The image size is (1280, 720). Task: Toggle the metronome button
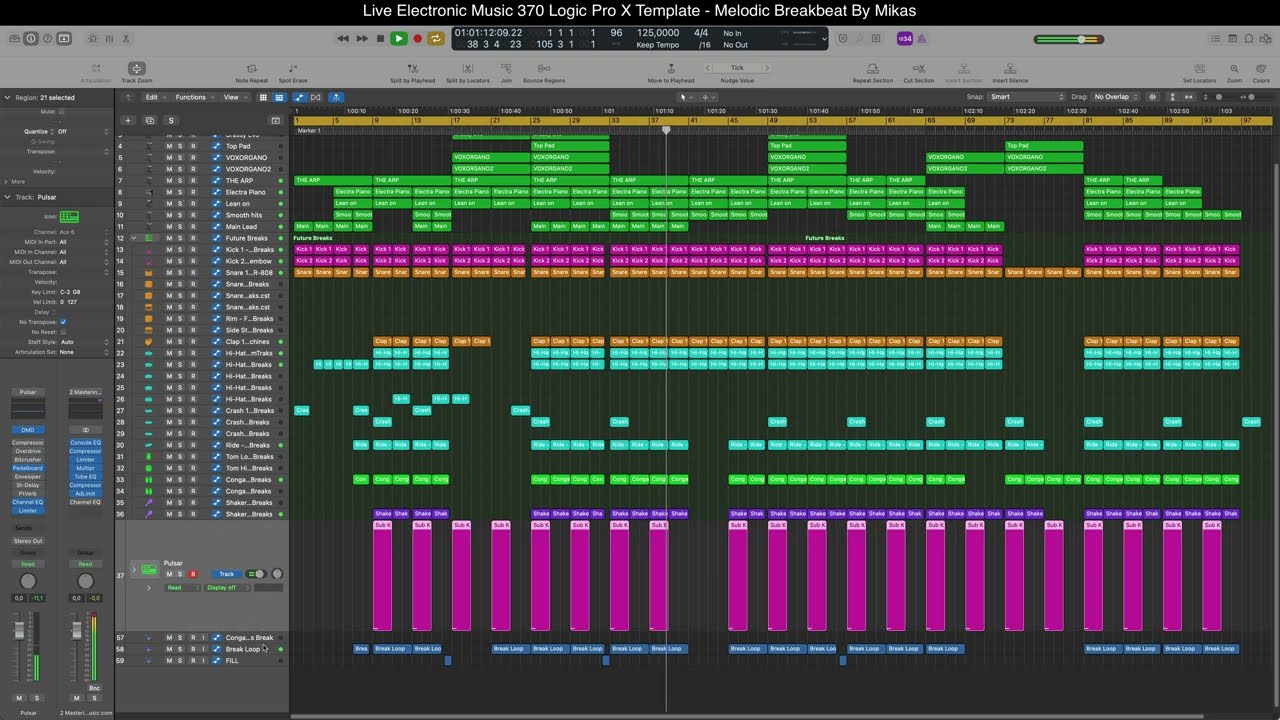click(x=921, y=38)
